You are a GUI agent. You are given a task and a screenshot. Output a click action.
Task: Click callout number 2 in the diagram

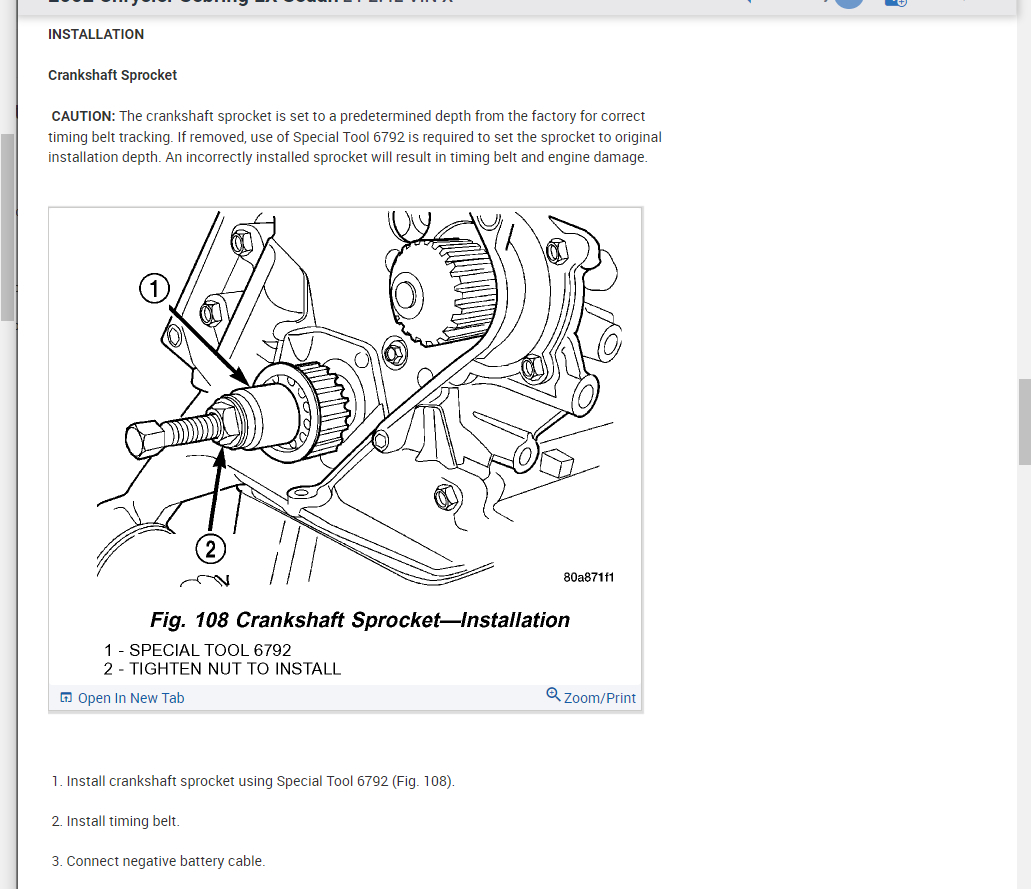[x=210, y=549]
